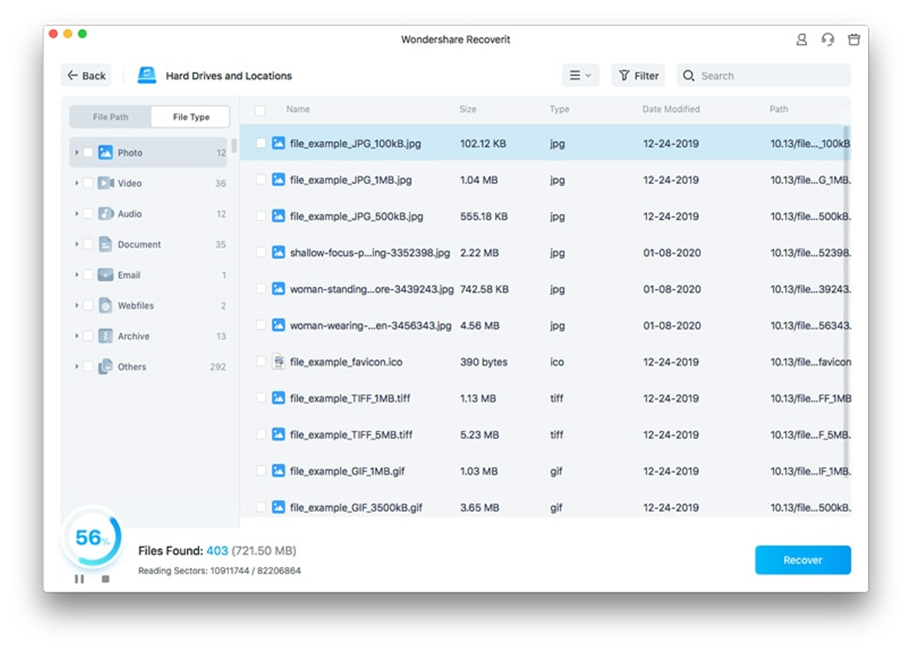Image resolution: width=911 pixels, height=652 pixels.
Task: Open the shopping cart icon
Action: (x=854, y=40)
